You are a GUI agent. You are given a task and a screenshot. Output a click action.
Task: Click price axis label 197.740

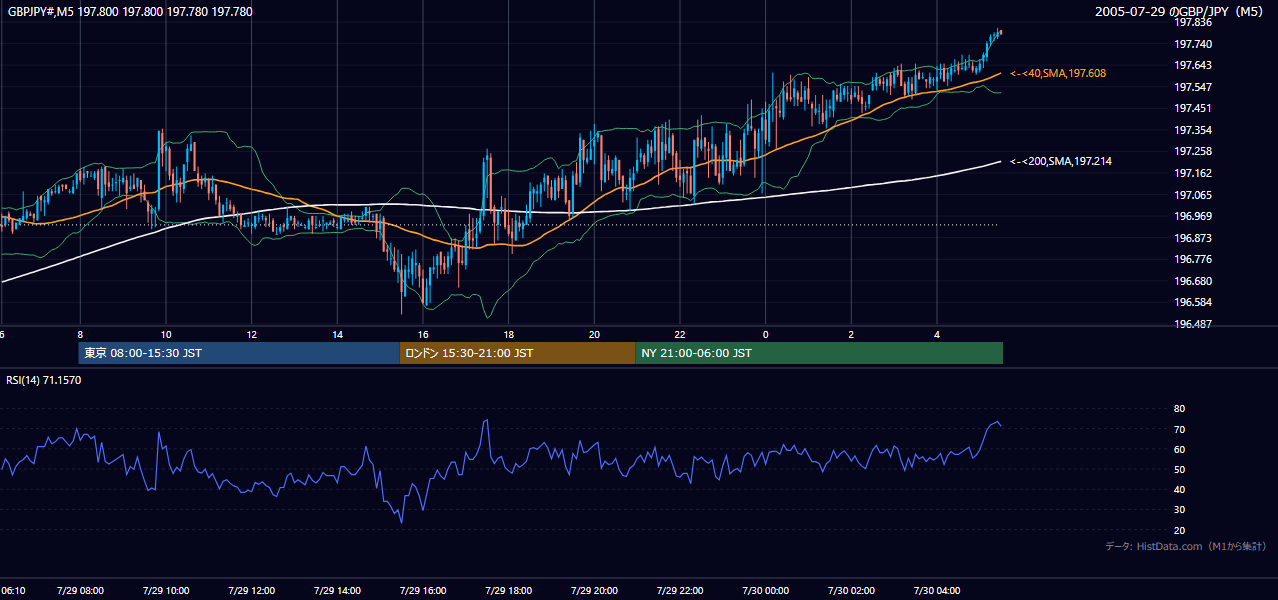(x=1192, y=44)
